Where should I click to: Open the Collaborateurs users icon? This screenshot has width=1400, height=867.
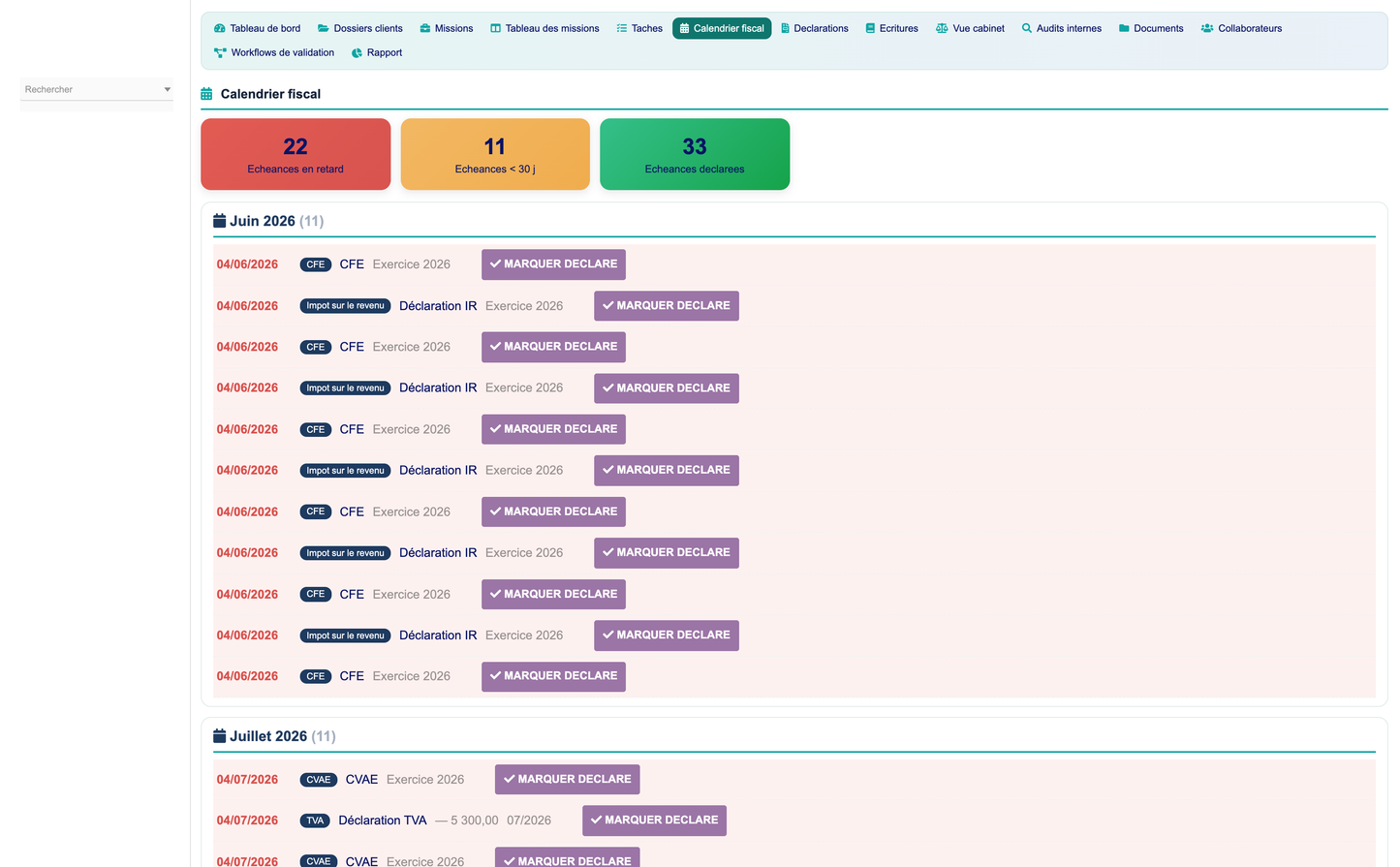1207,29
